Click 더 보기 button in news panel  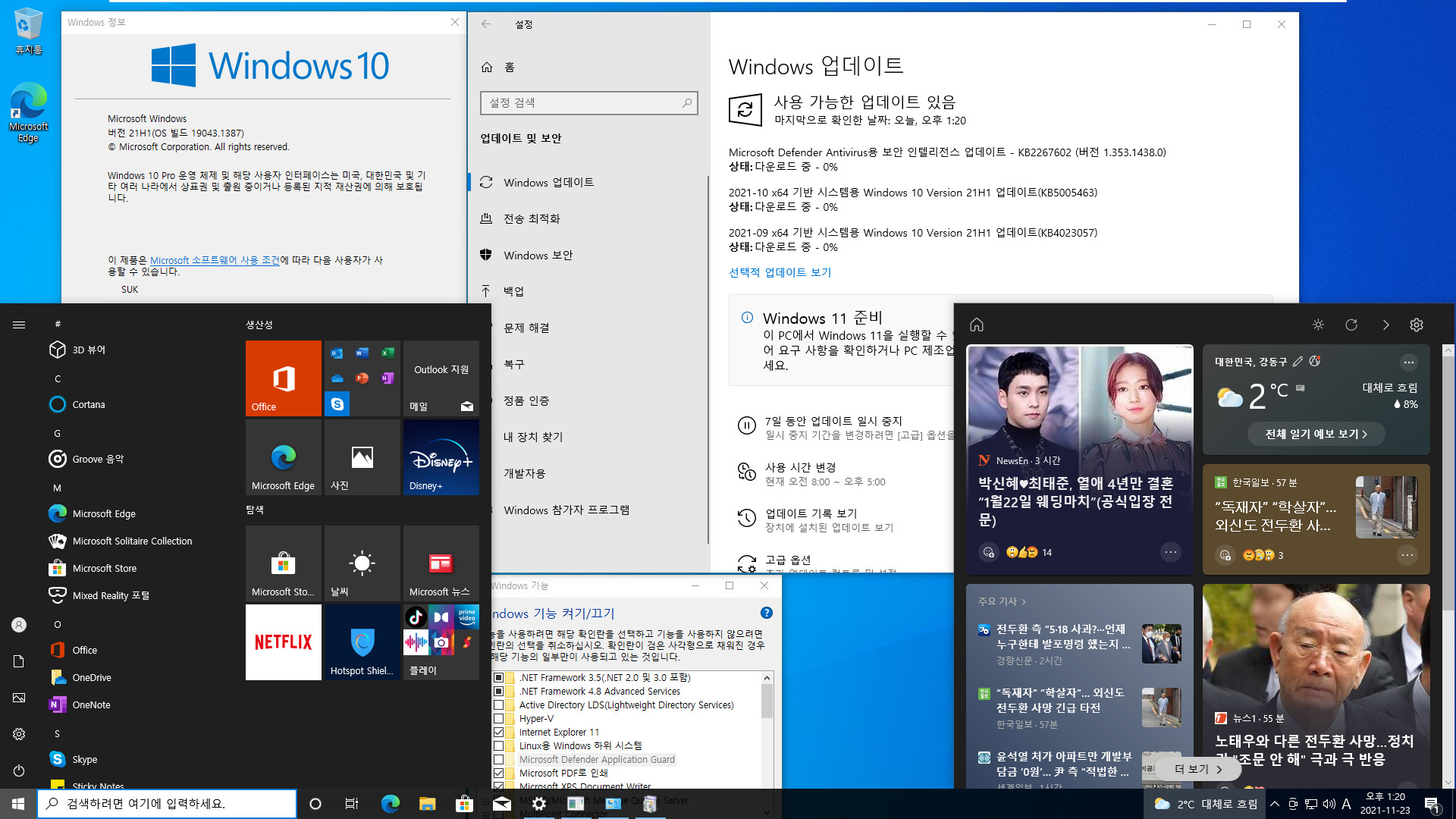coord(1198,769)
